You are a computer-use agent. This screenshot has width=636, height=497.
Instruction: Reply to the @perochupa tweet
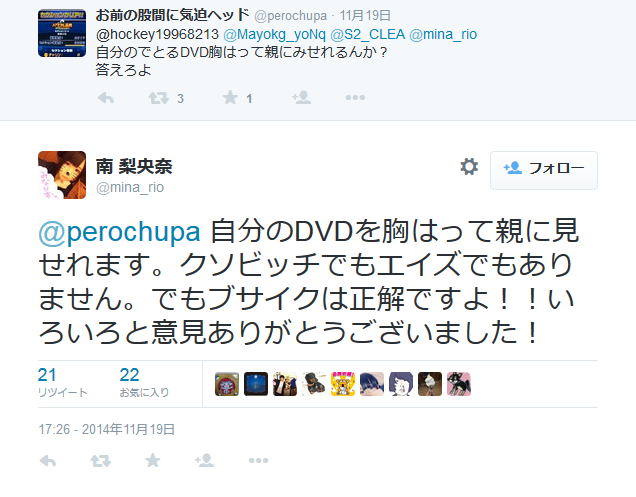(x=106, y=98)
